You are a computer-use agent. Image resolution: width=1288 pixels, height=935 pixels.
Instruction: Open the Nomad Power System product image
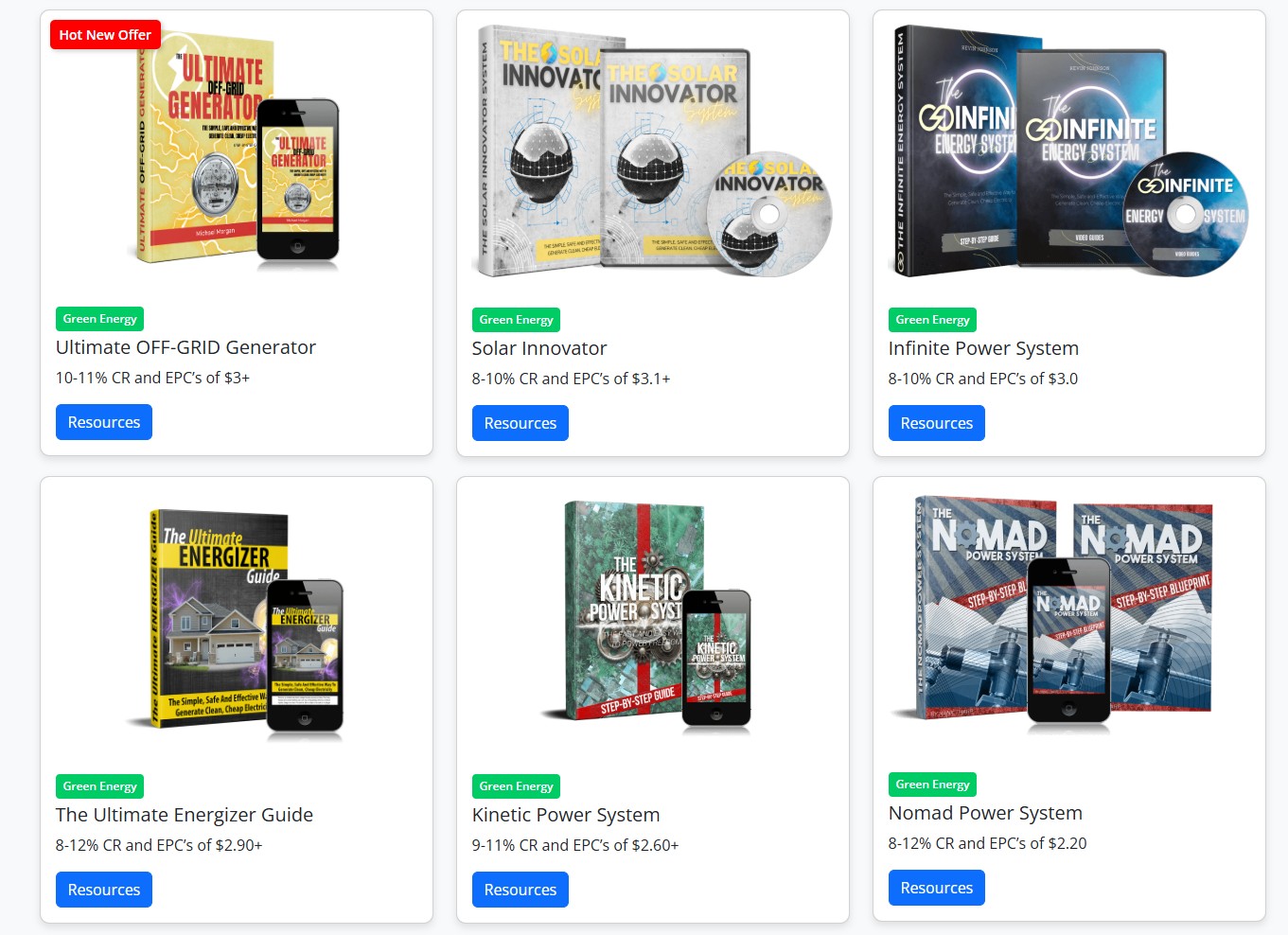tap(1063, 613)
